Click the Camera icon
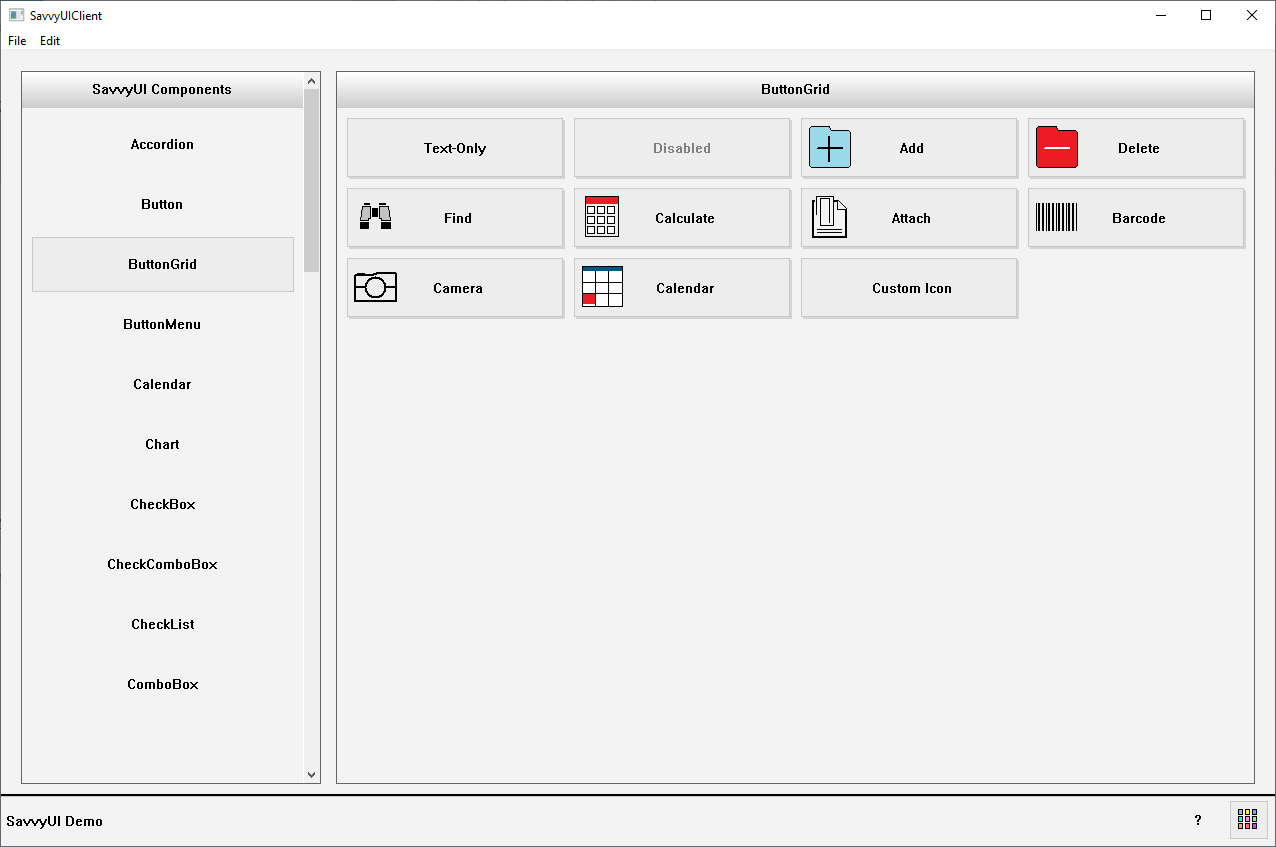The height and width of the screenshot is (847, 1276). tap(375, 287)
